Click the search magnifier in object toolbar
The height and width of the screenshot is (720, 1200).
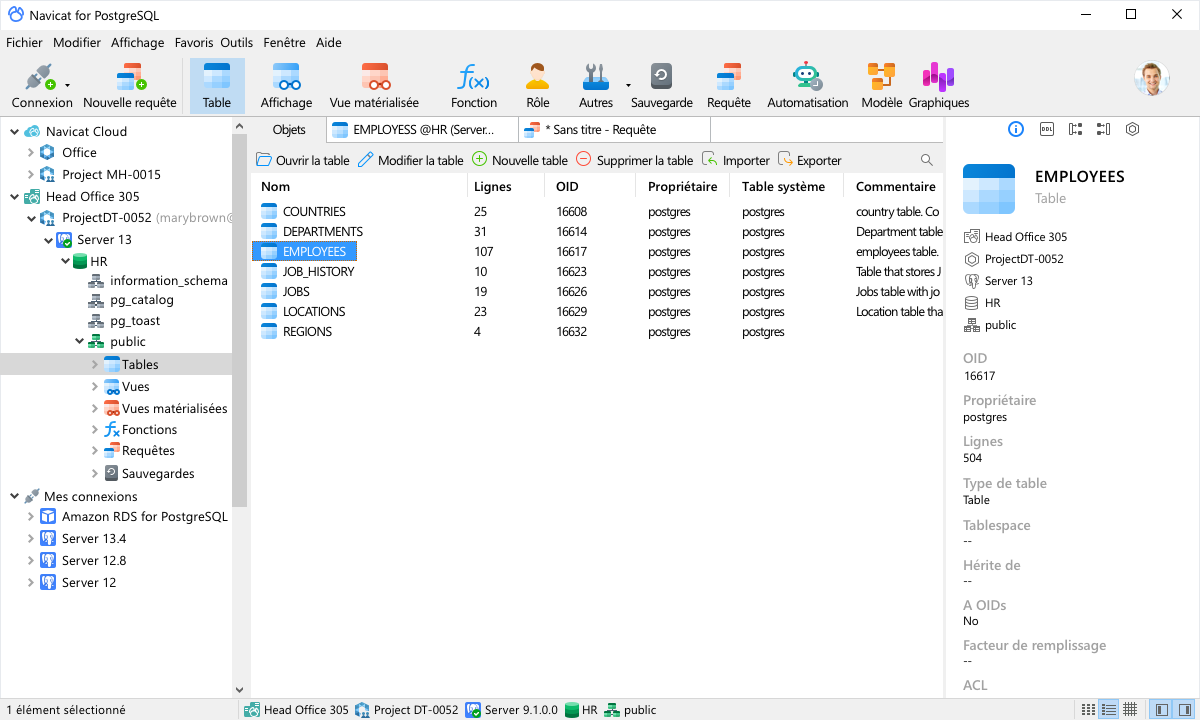(927, 160)
